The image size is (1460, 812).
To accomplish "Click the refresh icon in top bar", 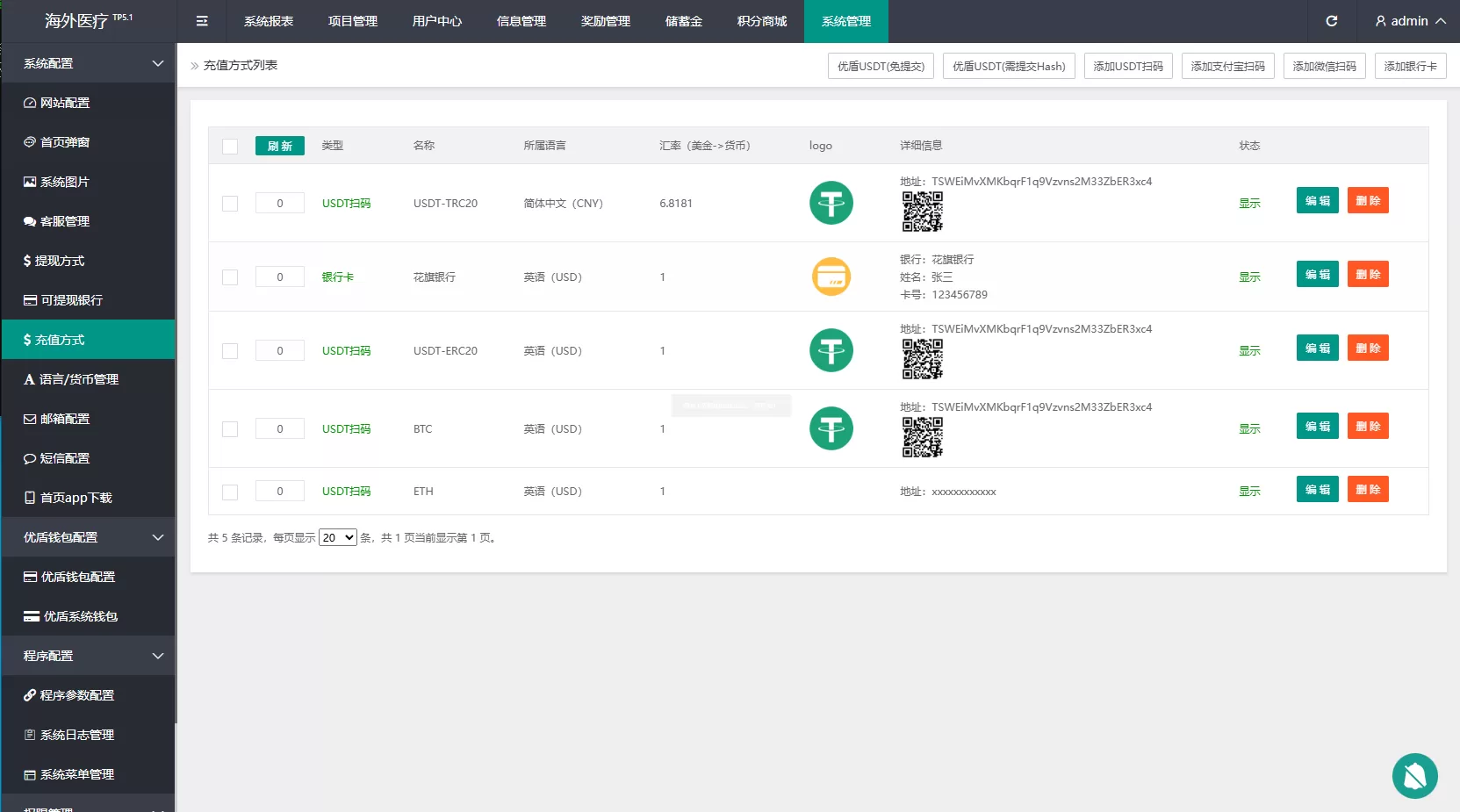I will coord(1331,21).
